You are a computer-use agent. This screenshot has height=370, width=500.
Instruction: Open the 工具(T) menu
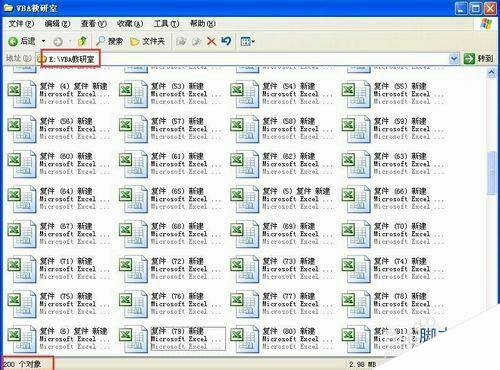pos(166,24)
